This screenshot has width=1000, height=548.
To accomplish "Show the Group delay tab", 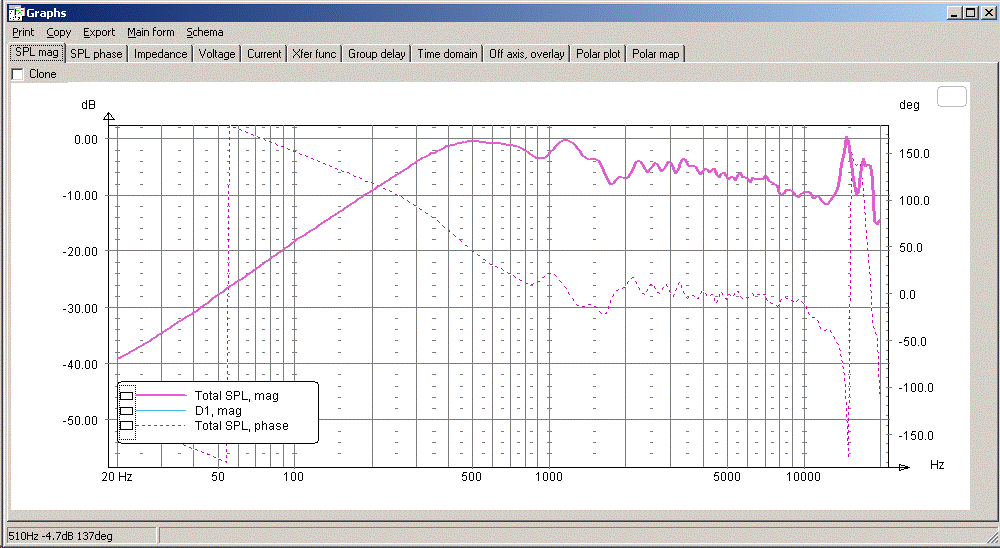I will [x=377, y=54].
